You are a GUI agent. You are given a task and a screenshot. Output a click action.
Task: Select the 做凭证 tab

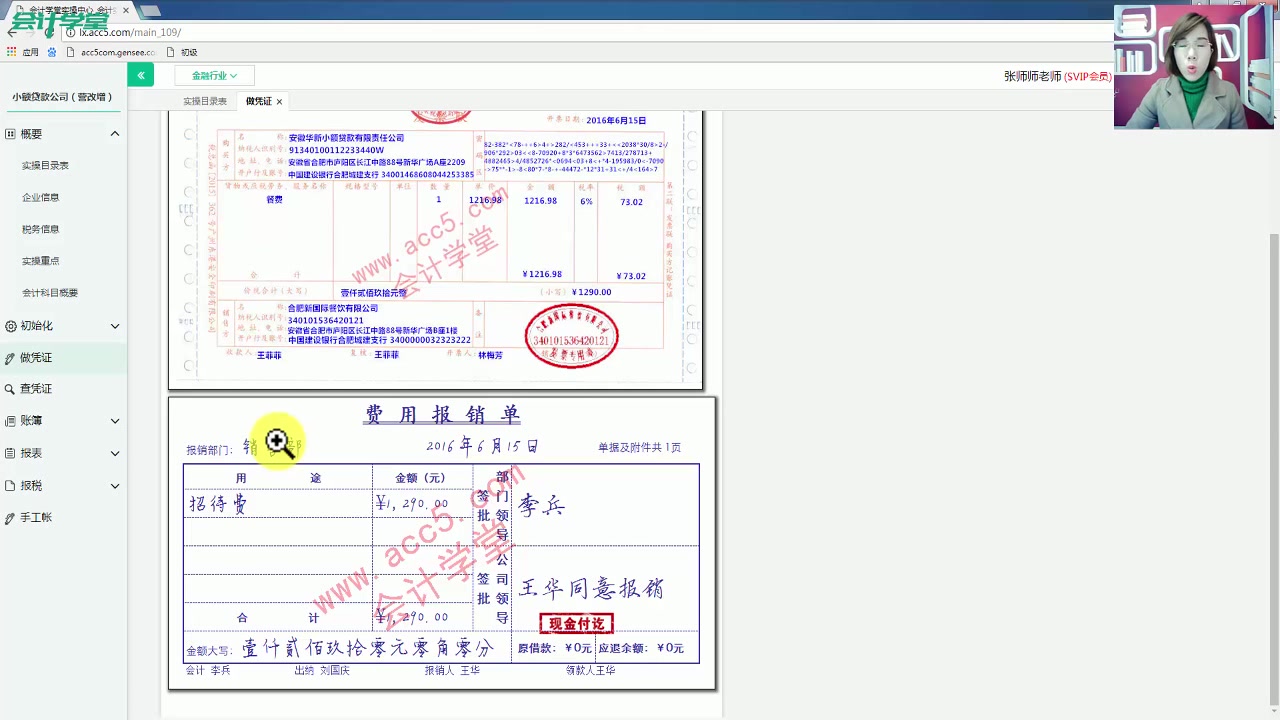tap(257, 100)
